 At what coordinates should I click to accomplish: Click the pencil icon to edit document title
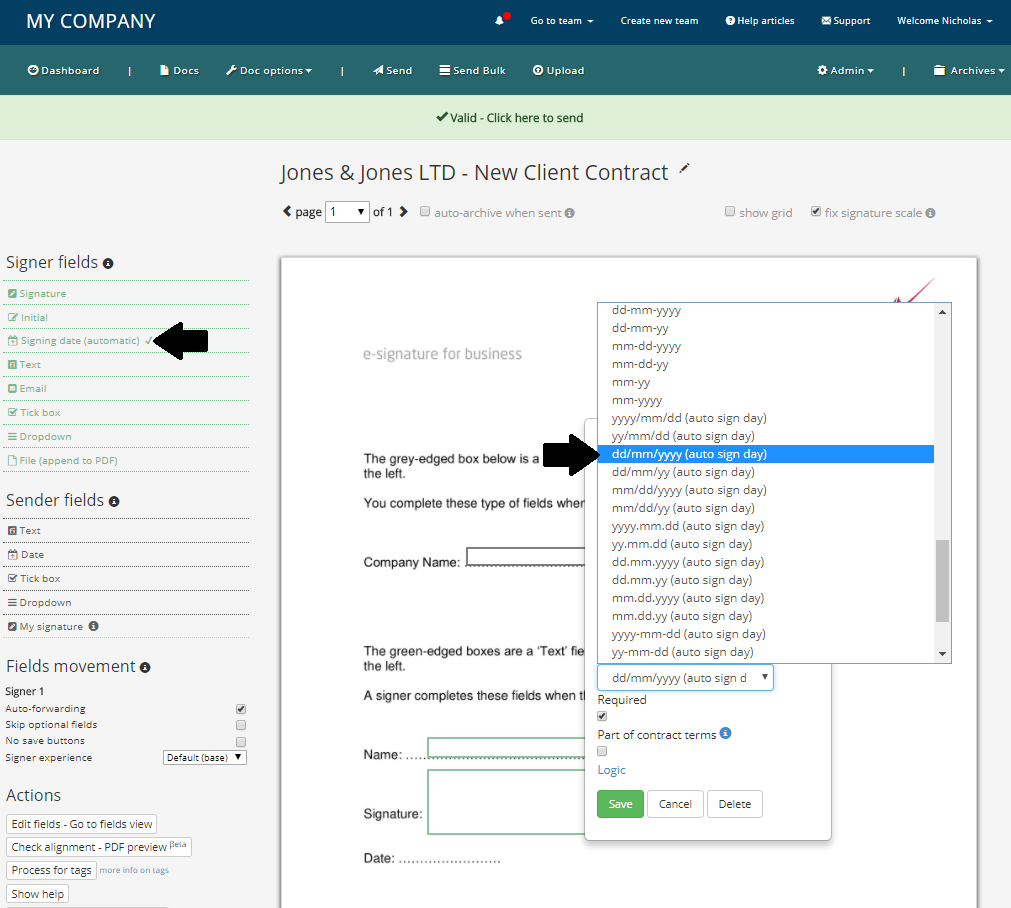pyautogui.click(x=685, y=169)
